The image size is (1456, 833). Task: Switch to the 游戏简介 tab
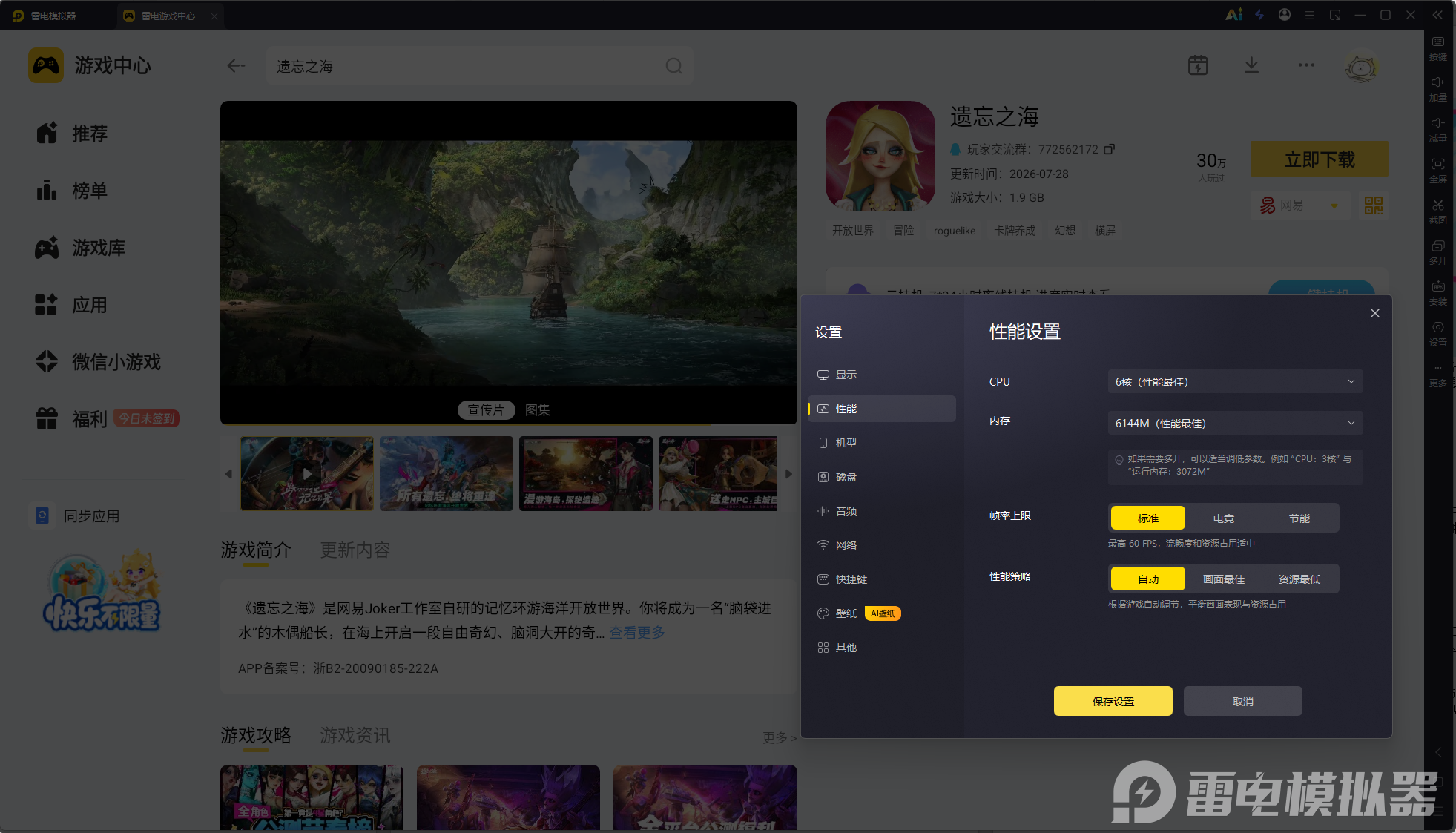pyautogui.click(x=256, y=550)
